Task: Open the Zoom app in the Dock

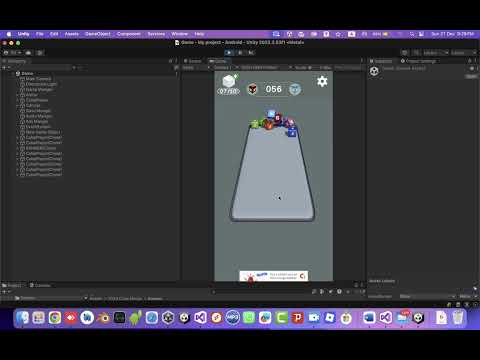Action: point(314,318)
